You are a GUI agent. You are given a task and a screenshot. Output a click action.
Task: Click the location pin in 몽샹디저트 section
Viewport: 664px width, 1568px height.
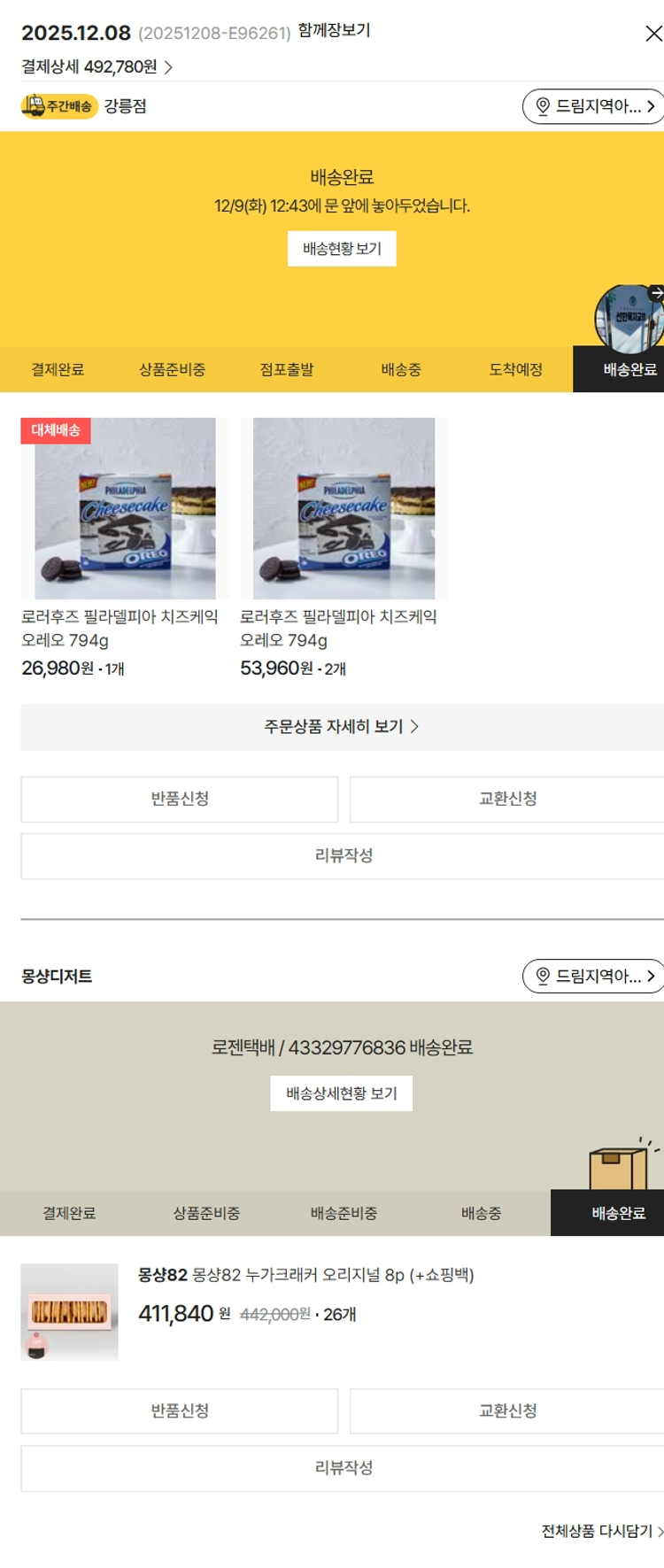tap(543, 976)
